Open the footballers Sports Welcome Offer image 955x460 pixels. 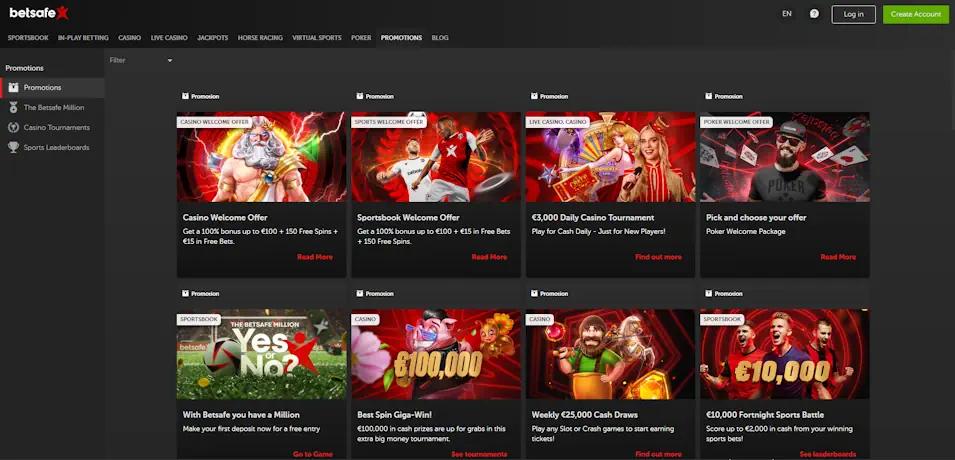[436, 157]
